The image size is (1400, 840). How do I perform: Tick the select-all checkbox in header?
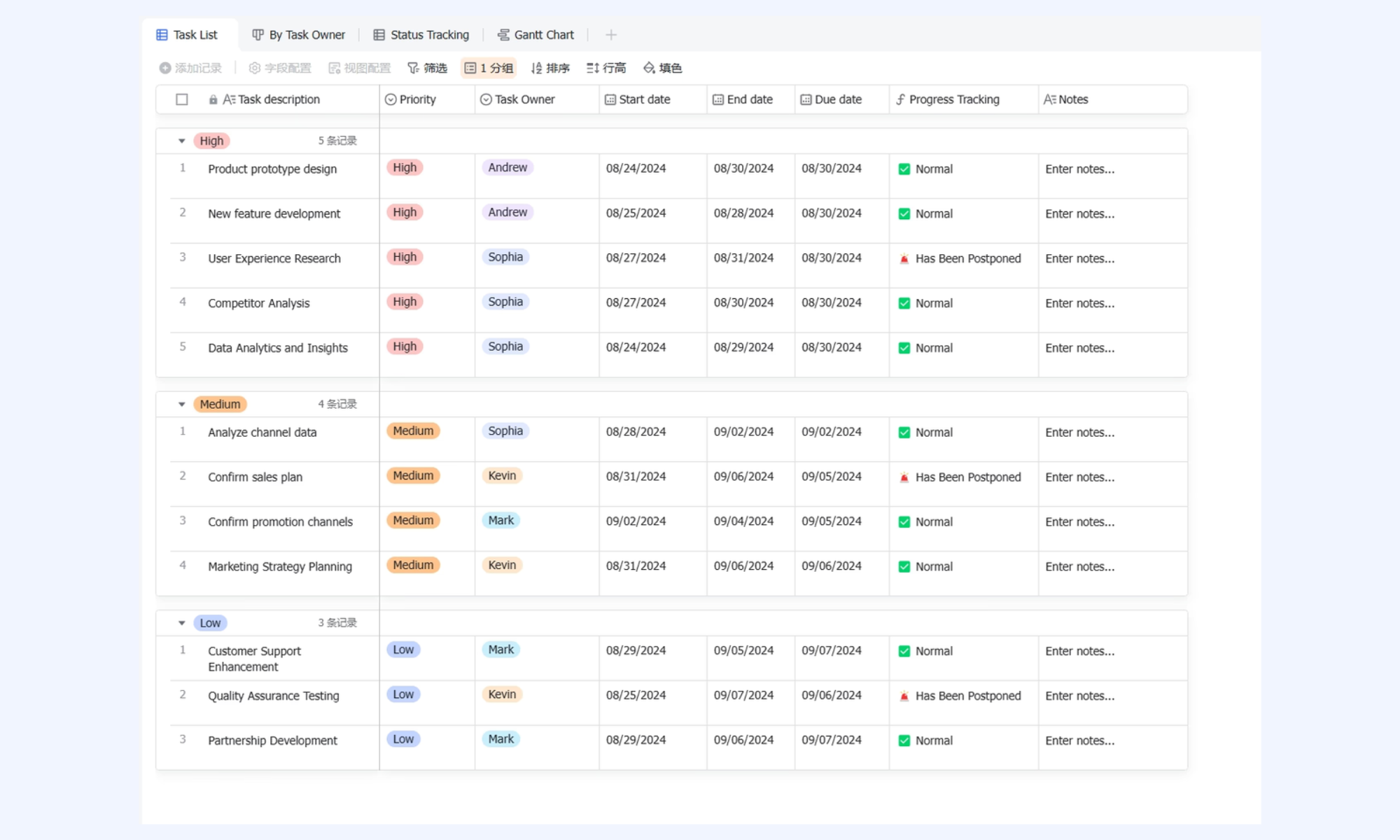pyautogui.click(x=182, y=99)
